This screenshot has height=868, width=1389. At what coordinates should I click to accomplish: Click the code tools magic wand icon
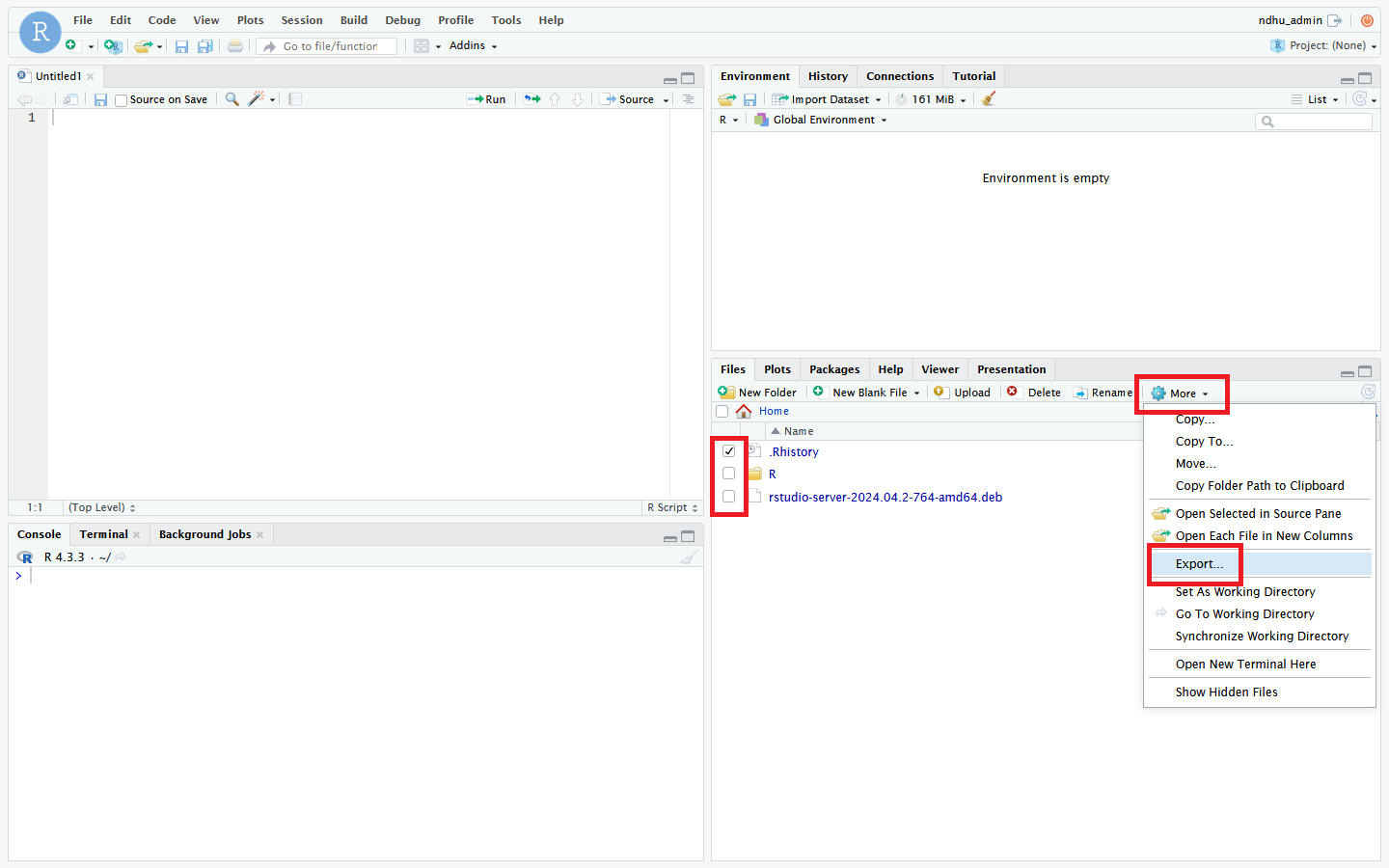click(257, 99)
